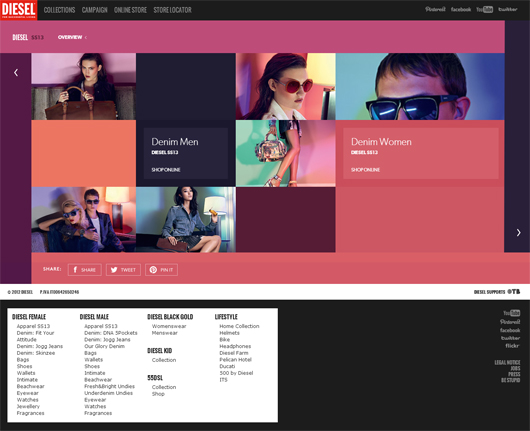Open the Store Locator menu

[172, 10]
